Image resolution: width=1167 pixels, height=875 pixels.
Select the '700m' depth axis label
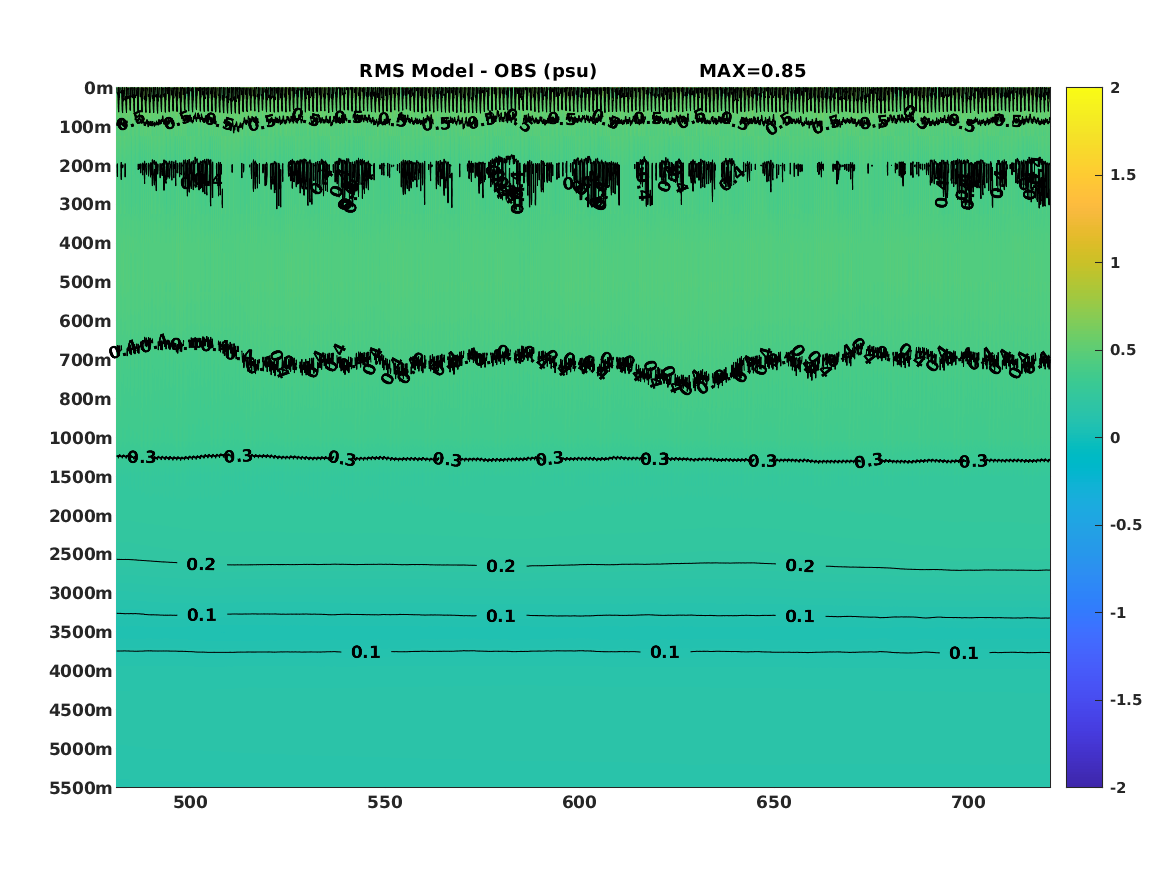(x=86, y=360)
